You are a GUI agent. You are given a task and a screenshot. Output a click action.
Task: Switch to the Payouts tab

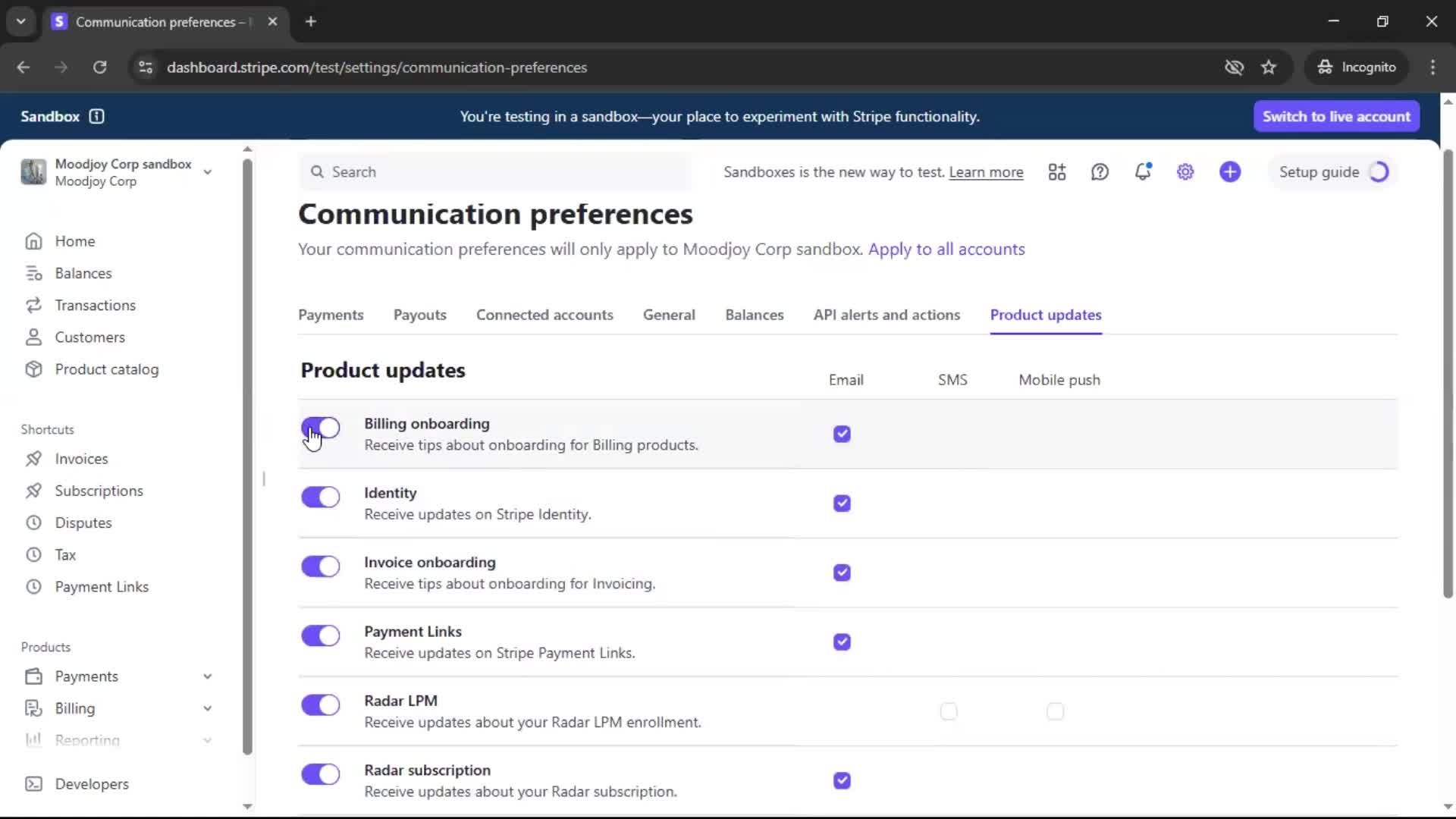tap(419, 315)
